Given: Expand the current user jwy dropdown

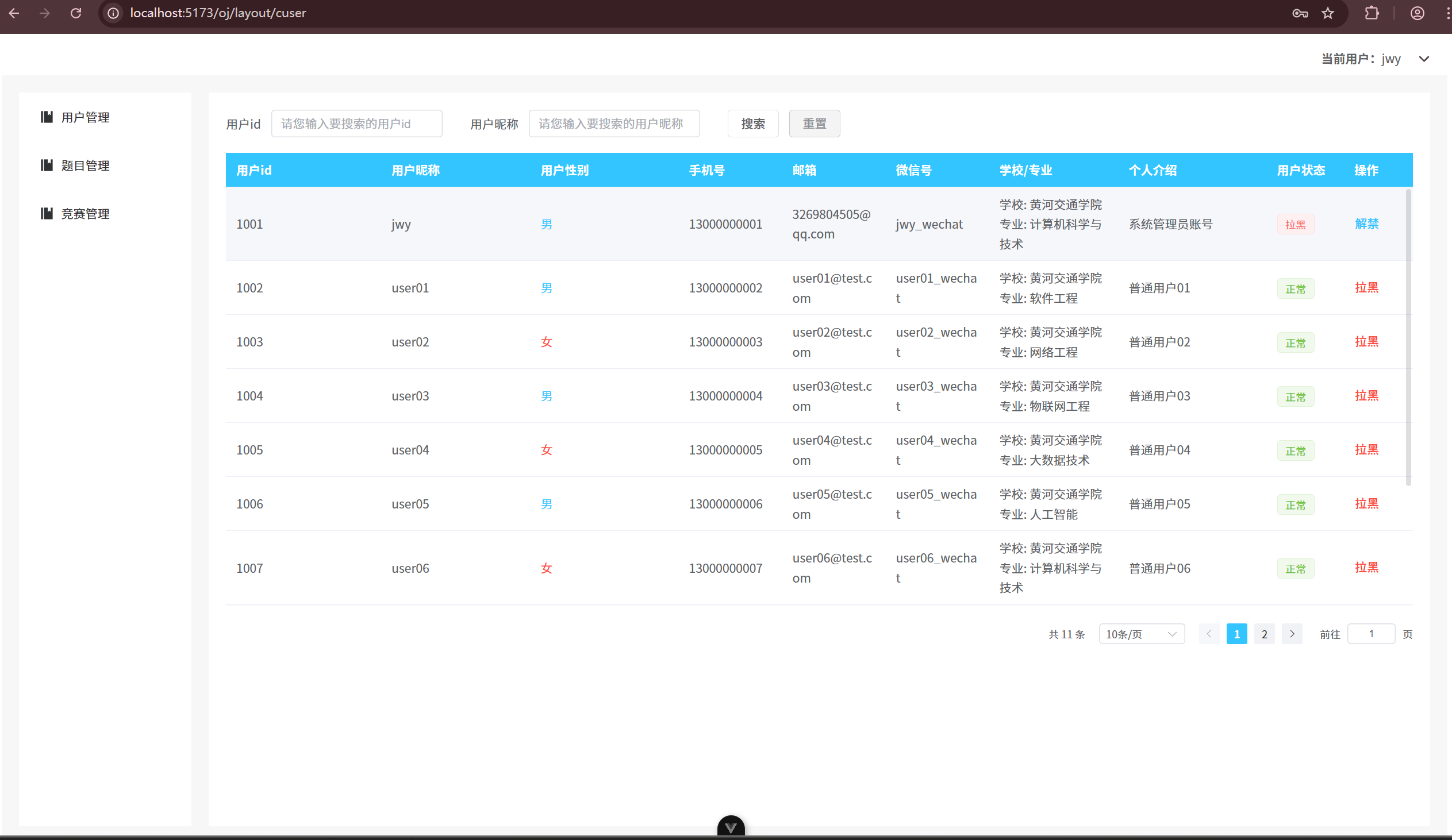Looking at the screenshot, I should [1423, 59].
